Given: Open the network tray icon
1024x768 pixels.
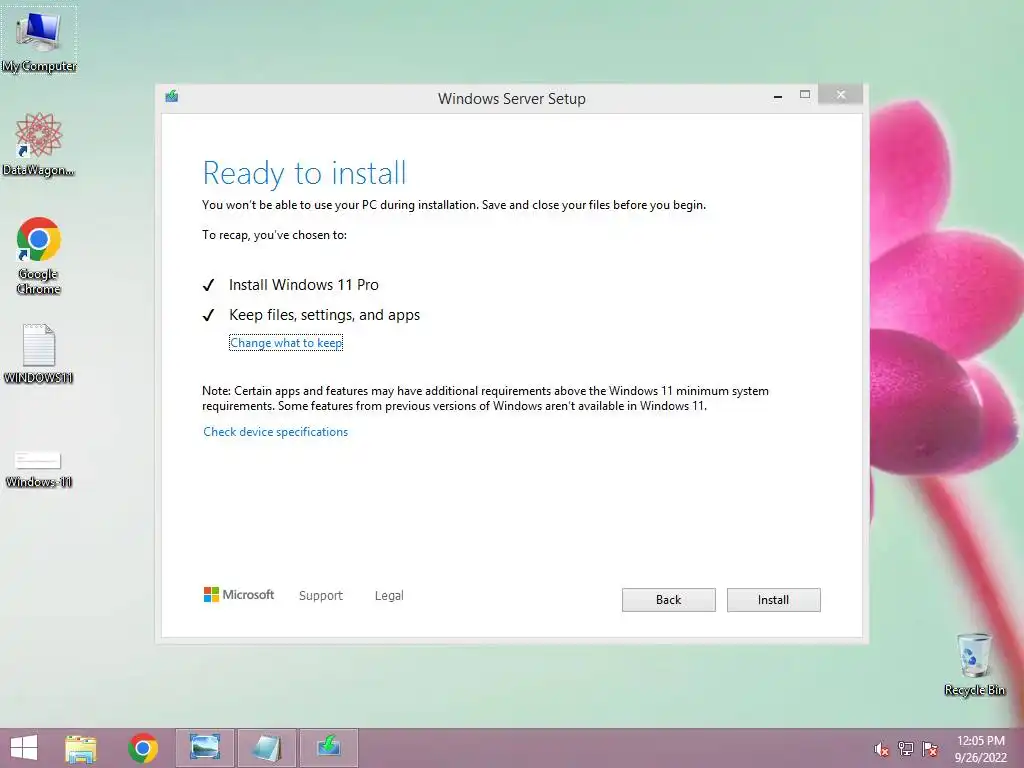Looking at the screenshot, I should coord(906,748).
